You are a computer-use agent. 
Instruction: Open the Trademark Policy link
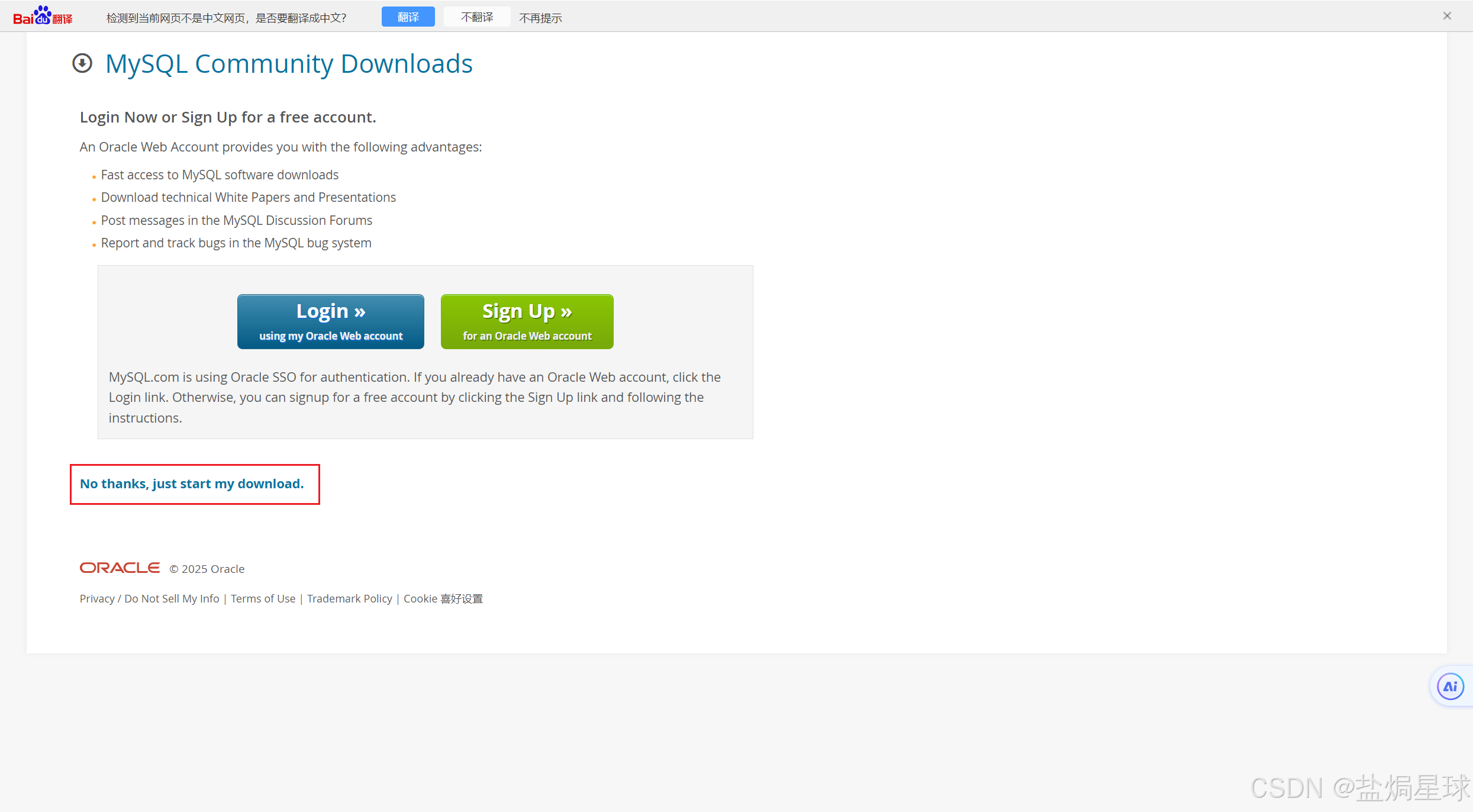pyautogui.click(x=350, y=599)
